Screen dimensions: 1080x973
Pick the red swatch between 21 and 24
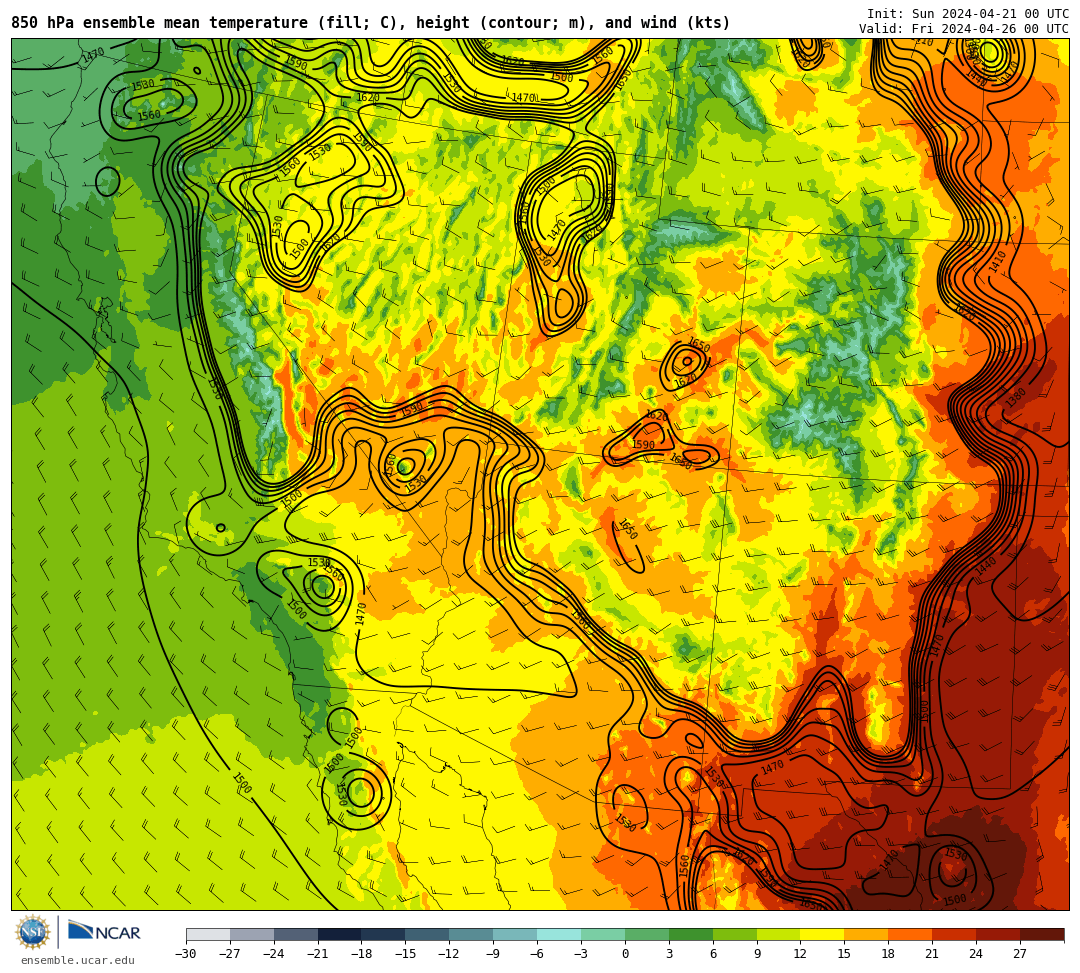[x=955, y=934]
